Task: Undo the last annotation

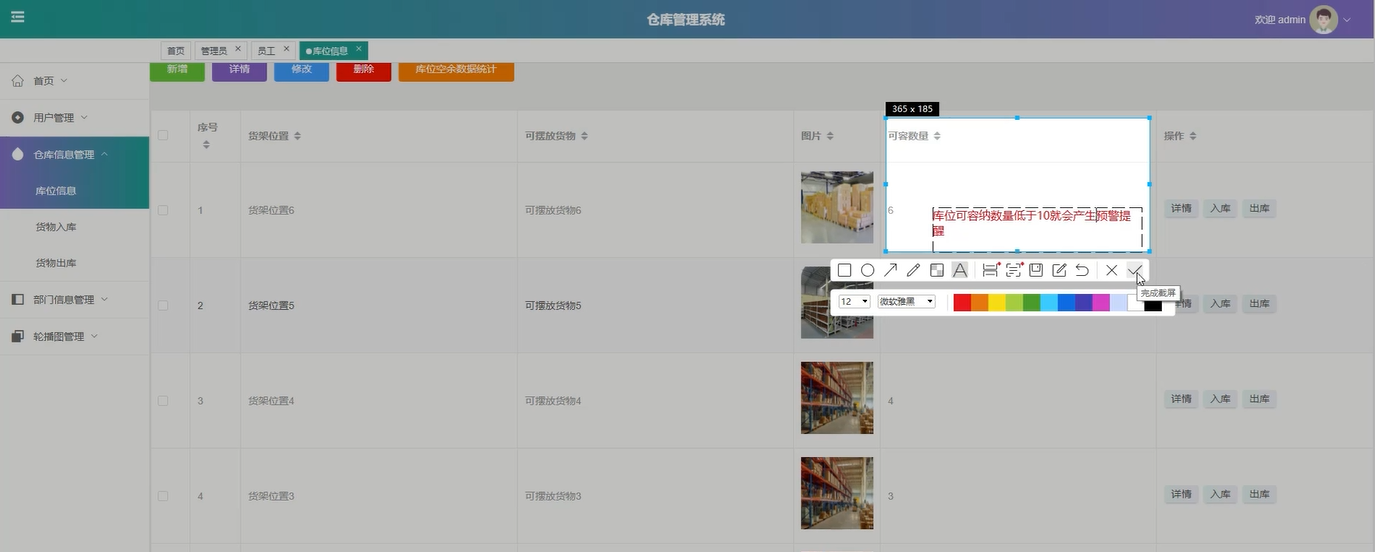Action: (x=1082, y=270)
